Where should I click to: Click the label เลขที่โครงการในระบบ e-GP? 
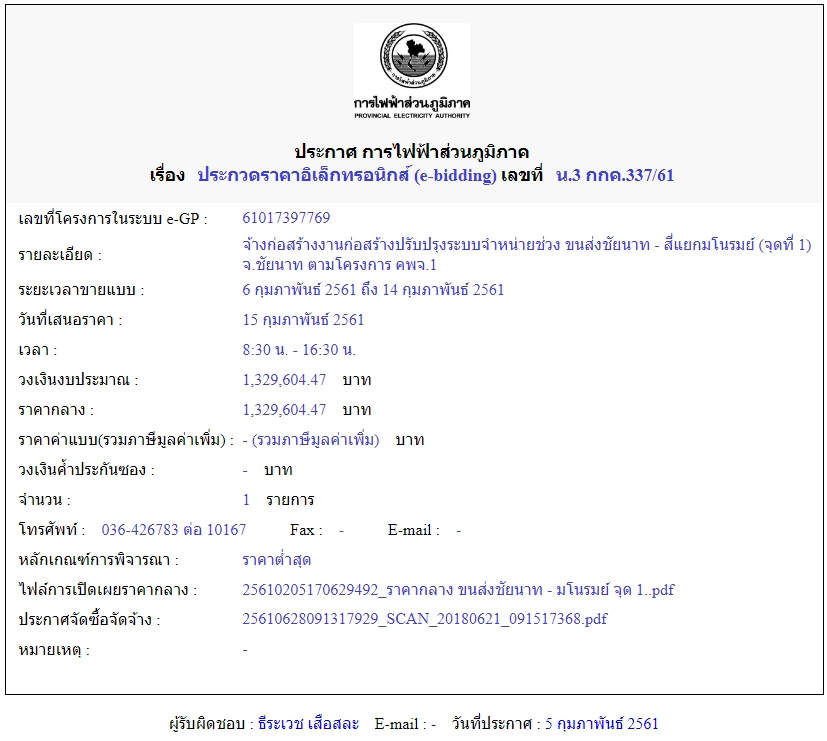(113, 218)
